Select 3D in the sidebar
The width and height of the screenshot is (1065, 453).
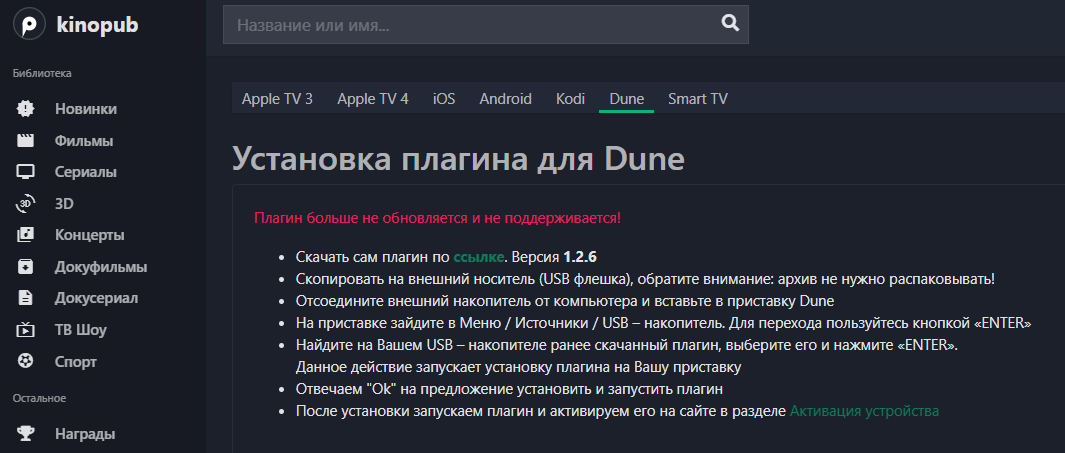tap(64, 204)
